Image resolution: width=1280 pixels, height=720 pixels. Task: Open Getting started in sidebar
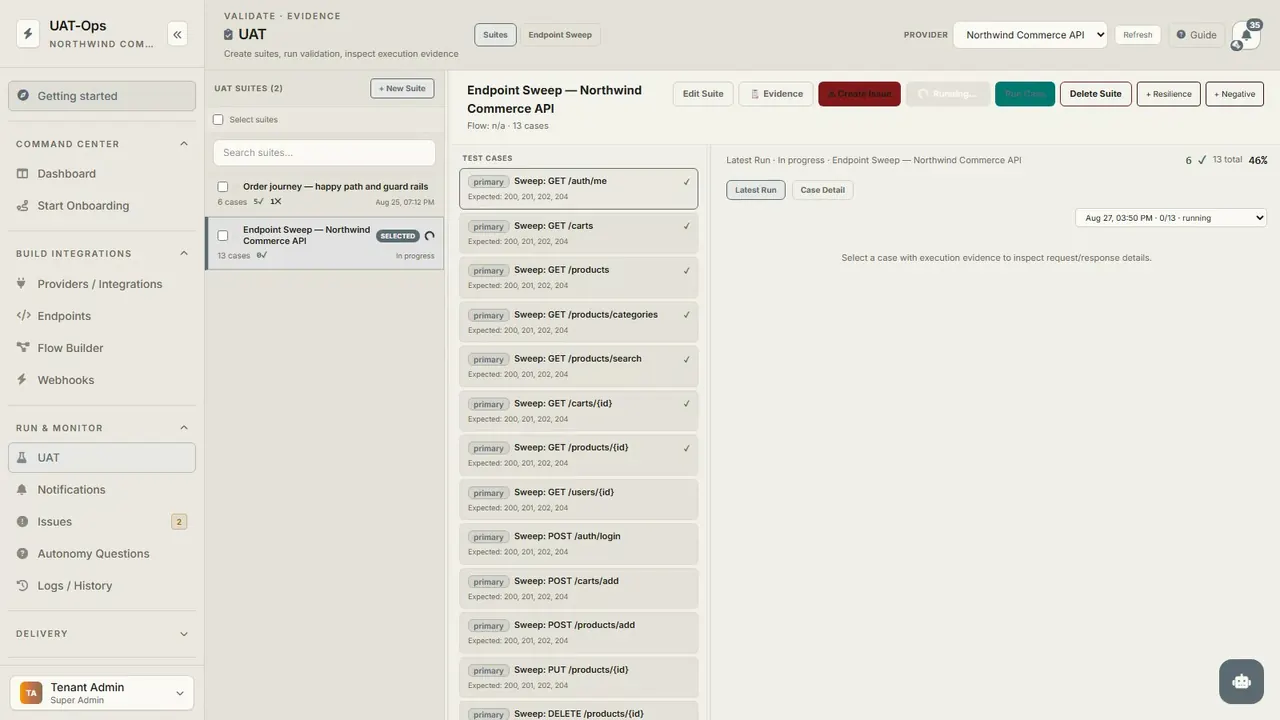(x=101, y=96)
